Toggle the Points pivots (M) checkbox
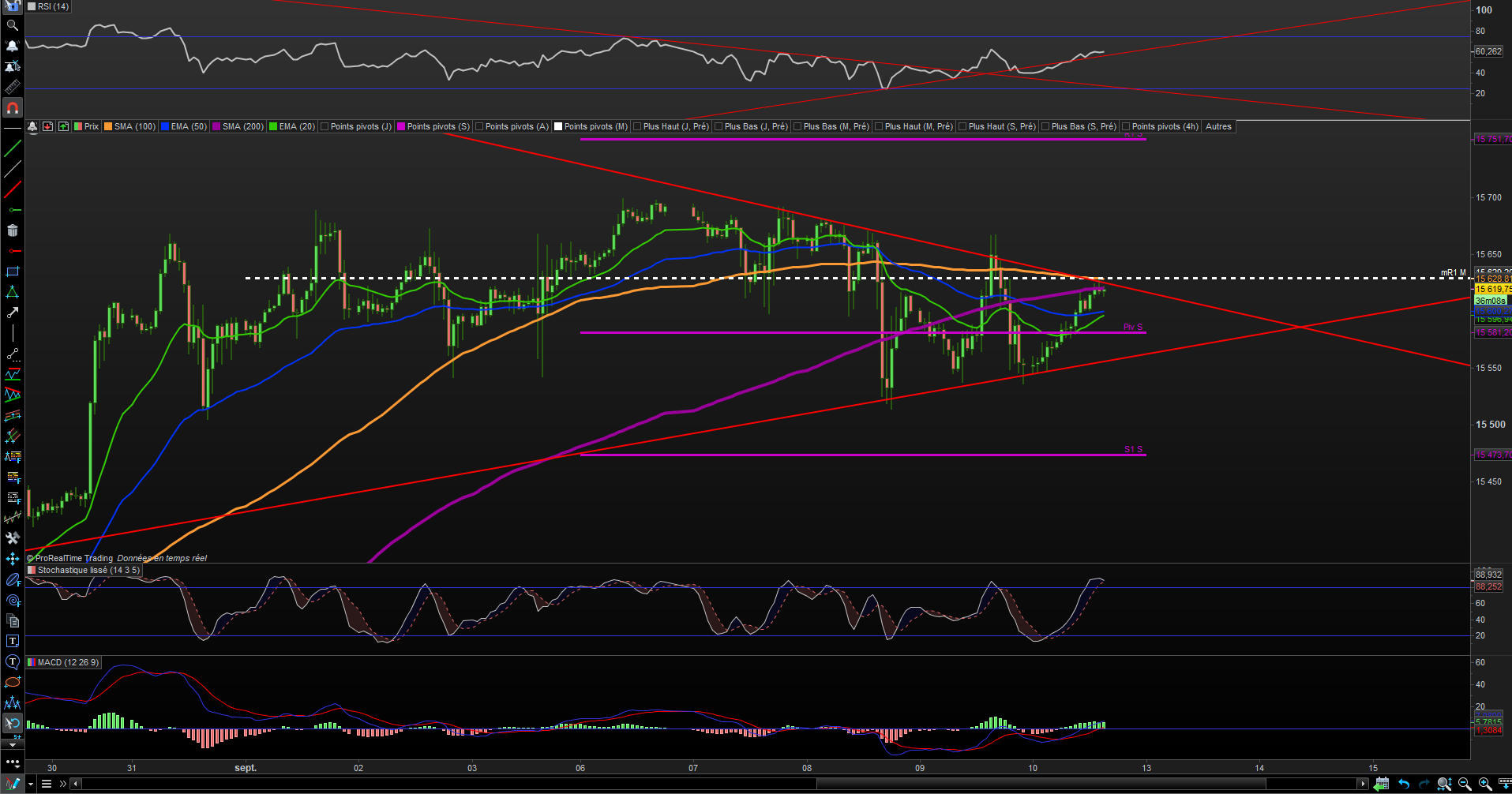 click(x=558, y=126)
